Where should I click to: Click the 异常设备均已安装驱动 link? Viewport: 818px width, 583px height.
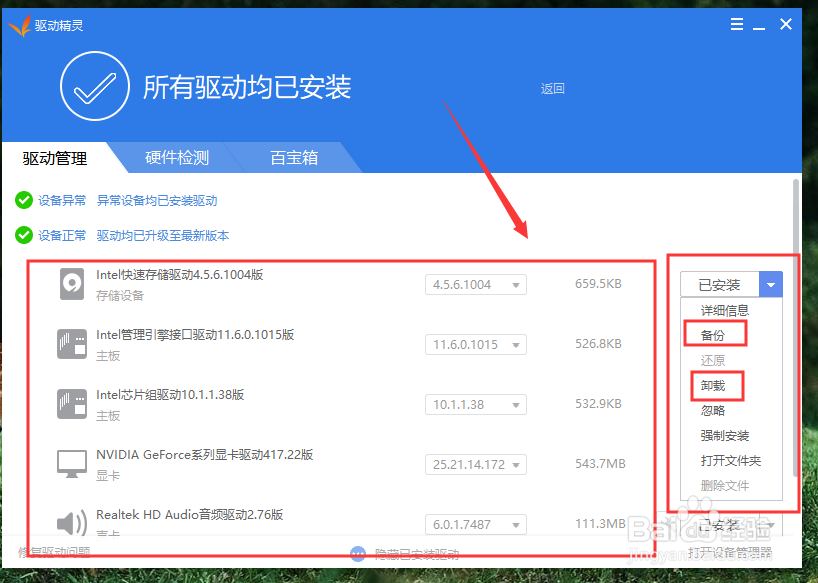157,201
